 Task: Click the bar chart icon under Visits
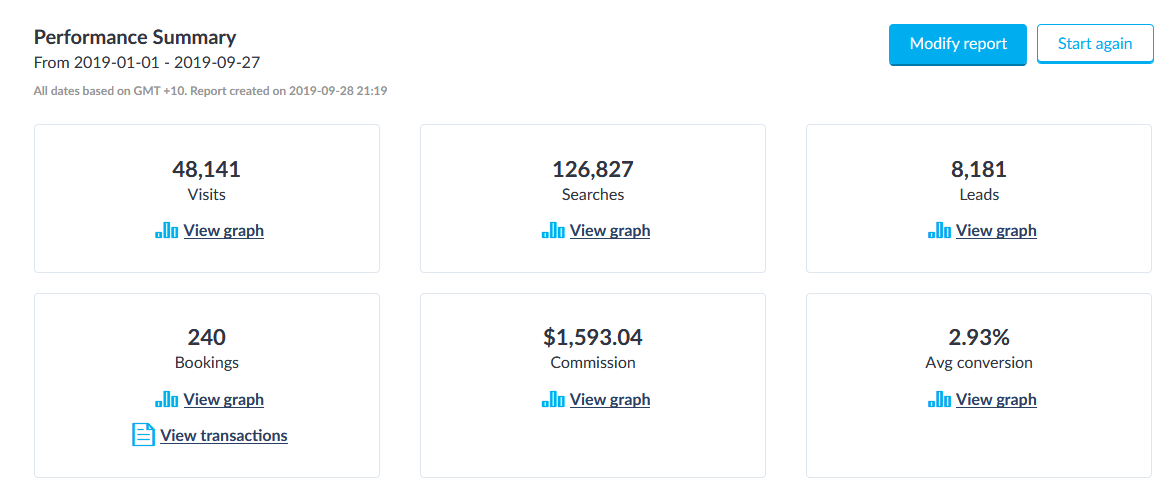(x=167, y=231)
